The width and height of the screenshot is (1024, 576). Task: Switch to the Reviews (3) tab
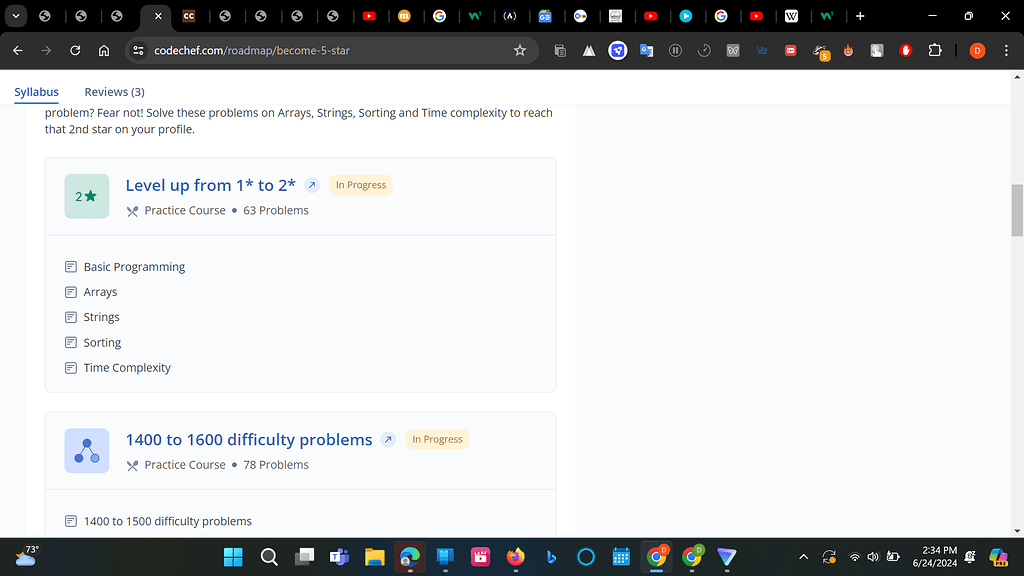click(x=113, y=91)
